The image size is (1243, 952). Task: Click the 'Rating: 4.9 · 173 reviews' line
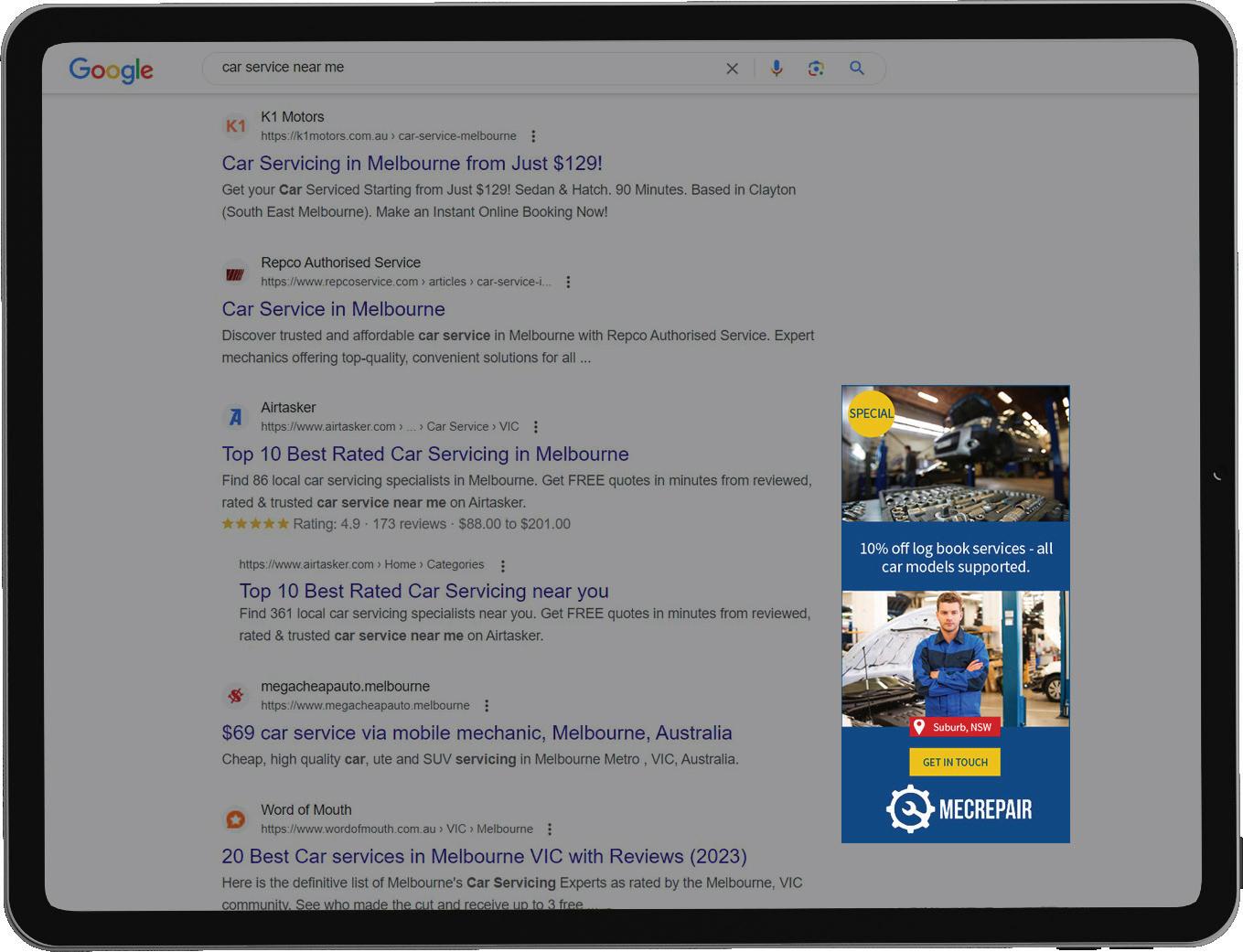(x=396, y=524)
